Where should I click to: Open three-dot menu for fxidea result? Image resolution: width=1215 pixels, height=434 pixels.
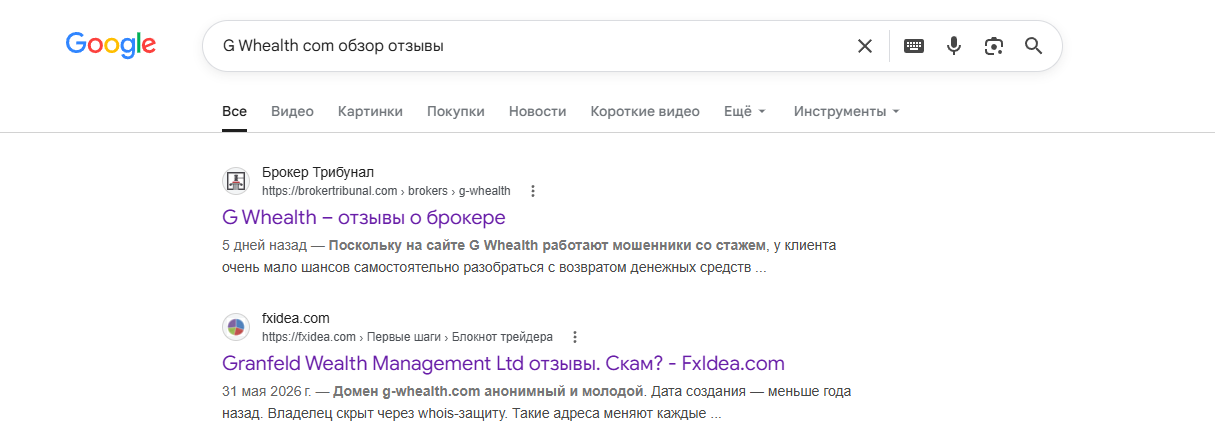point(575,337)
